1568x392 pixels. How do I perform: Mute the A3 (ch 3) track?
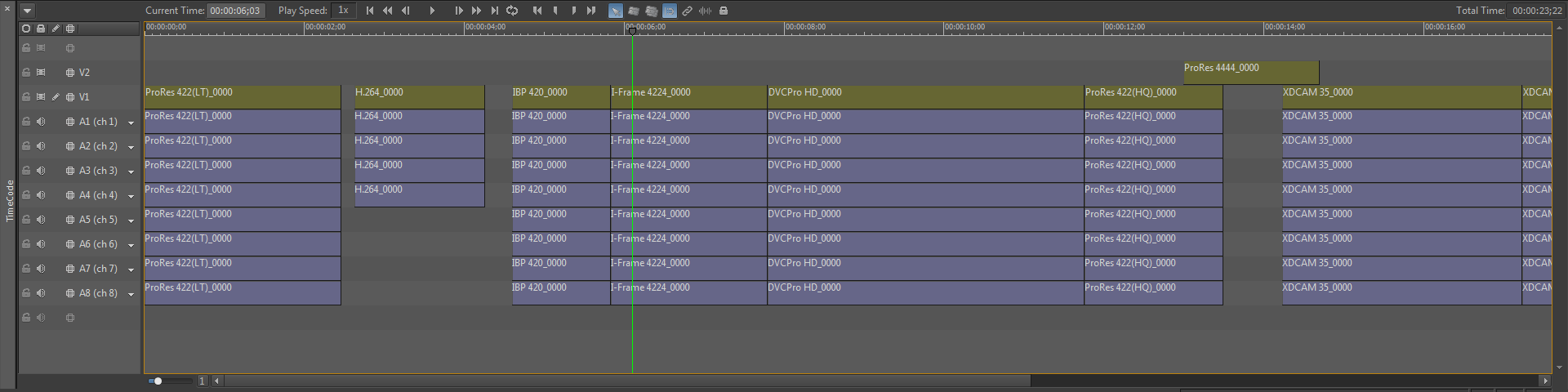click(x=41, y=171)
